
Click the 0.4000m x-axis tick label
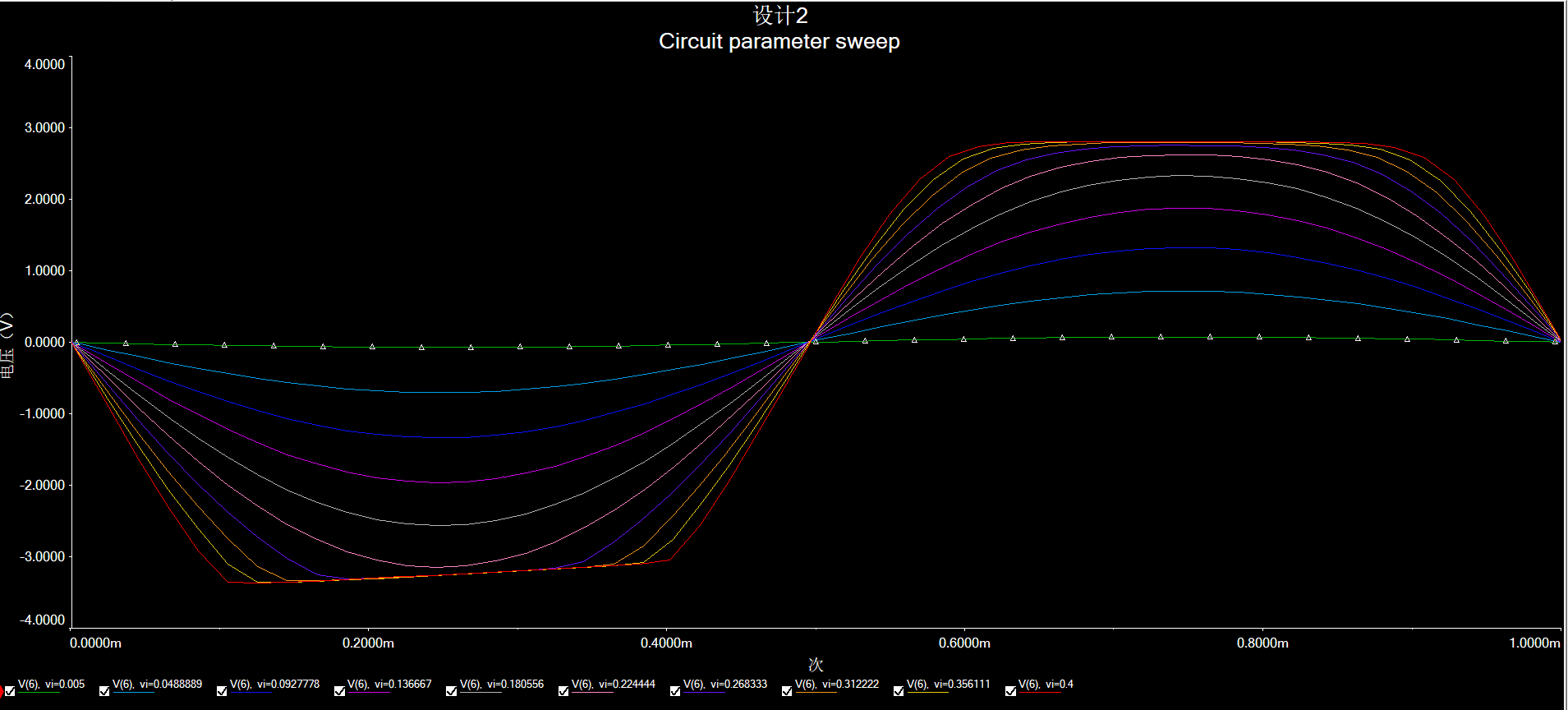[x=666, y=643]
